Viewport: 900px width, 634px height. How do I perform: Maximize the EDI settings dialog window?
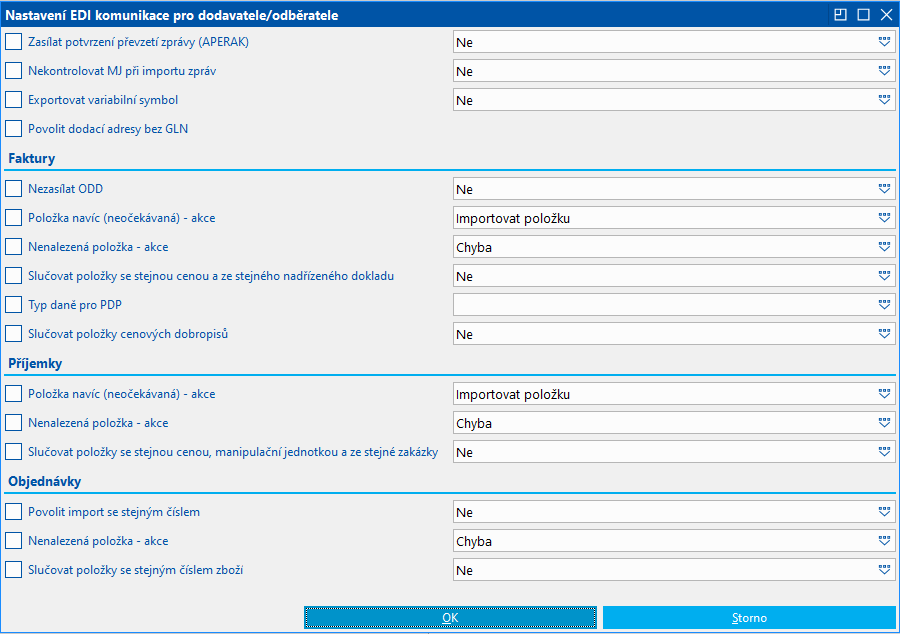pyautogui.click(x=863, y=14)
